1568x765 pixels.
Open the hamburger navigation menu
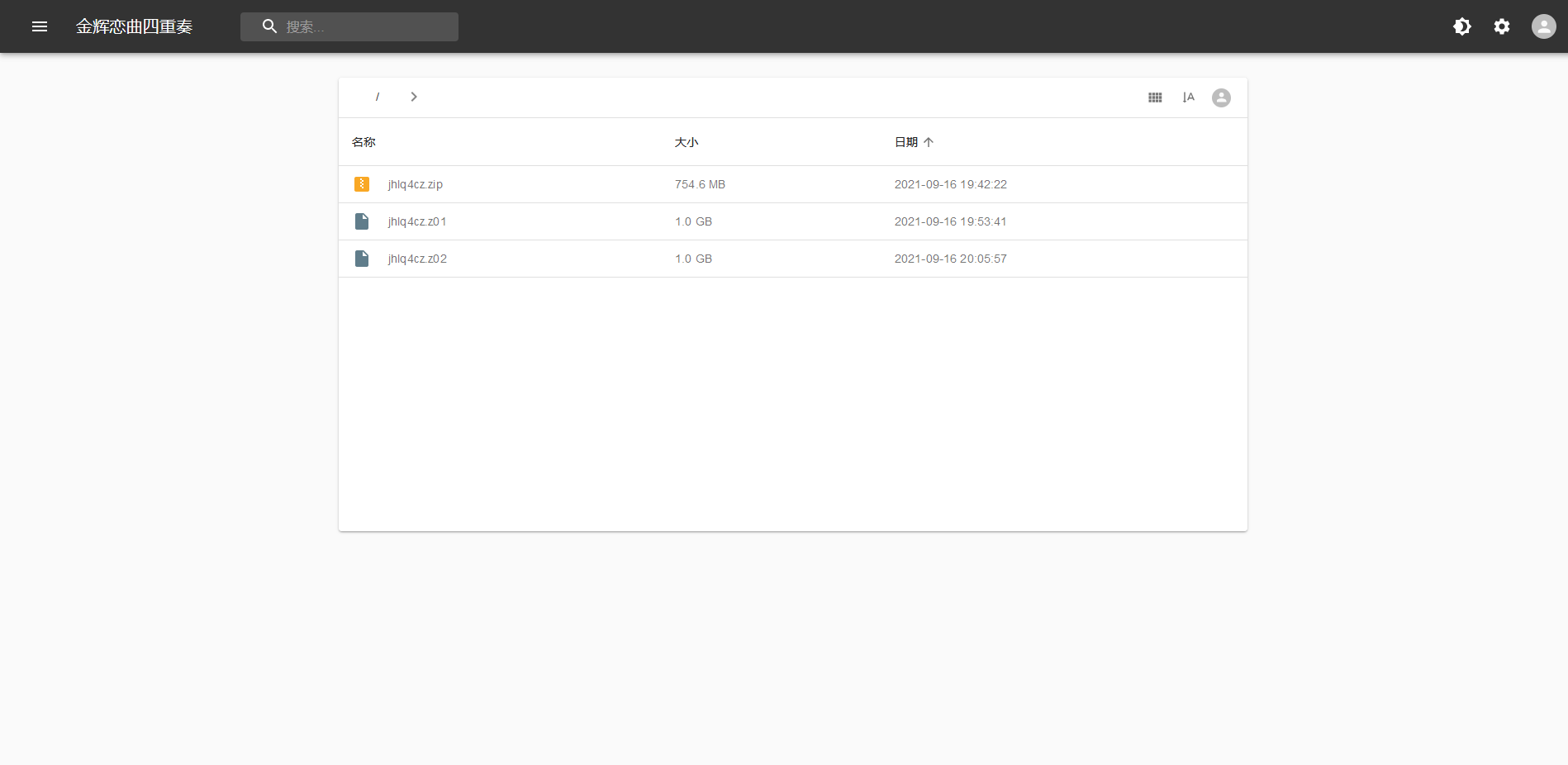coord(40,26)
